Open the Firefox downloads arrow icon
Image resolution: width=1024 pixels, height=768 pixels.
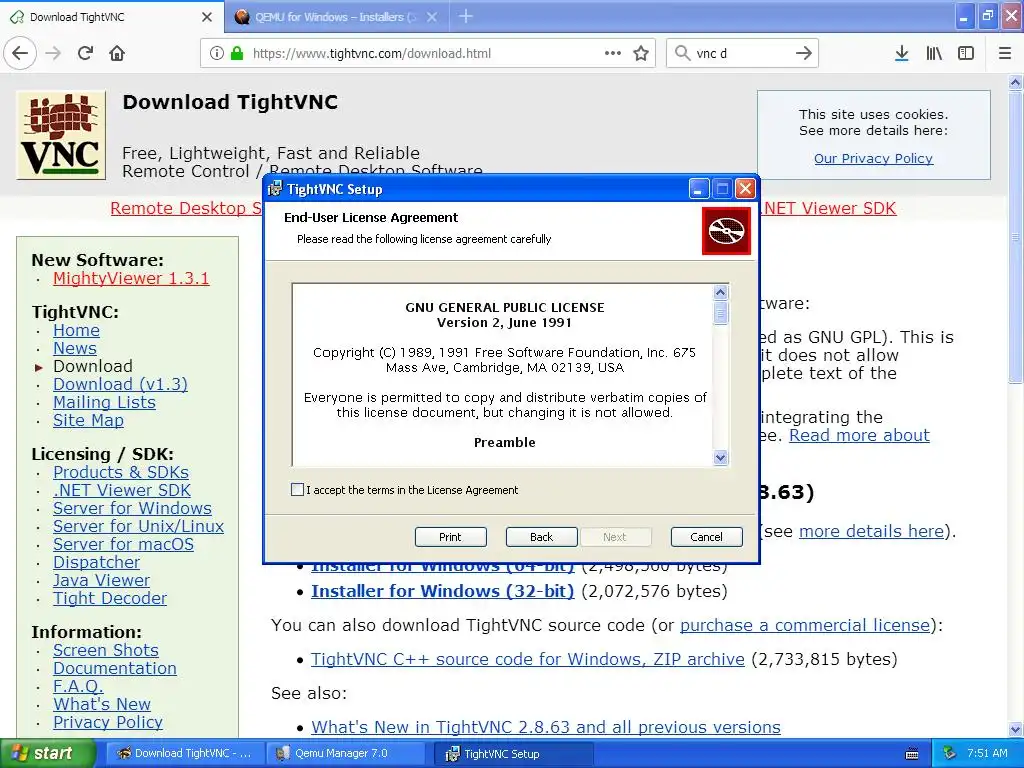(901, 54)
